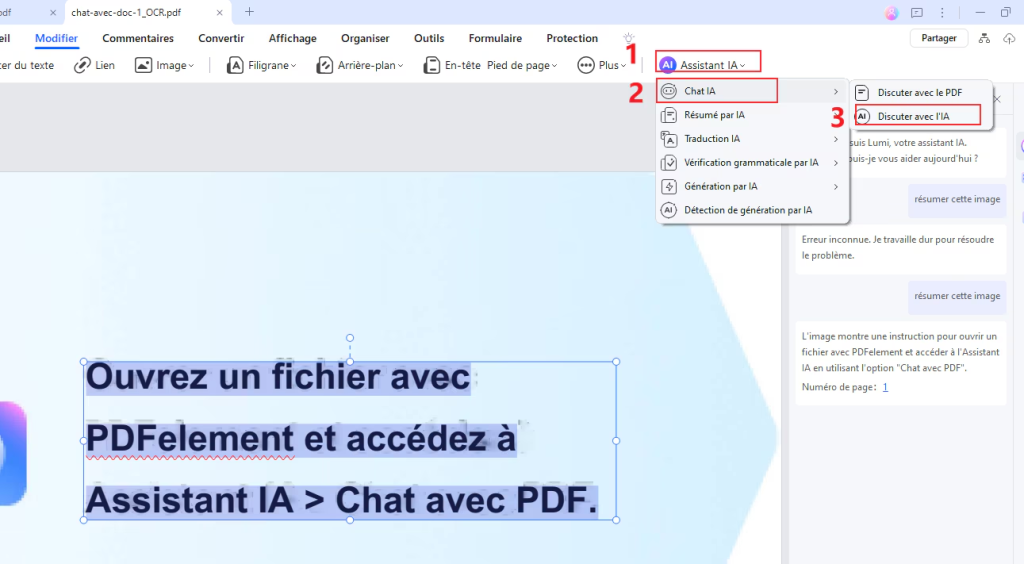Click the user avatar icon
The height and width of the screenshot is (564, 1024).
[x=891, y=12]
